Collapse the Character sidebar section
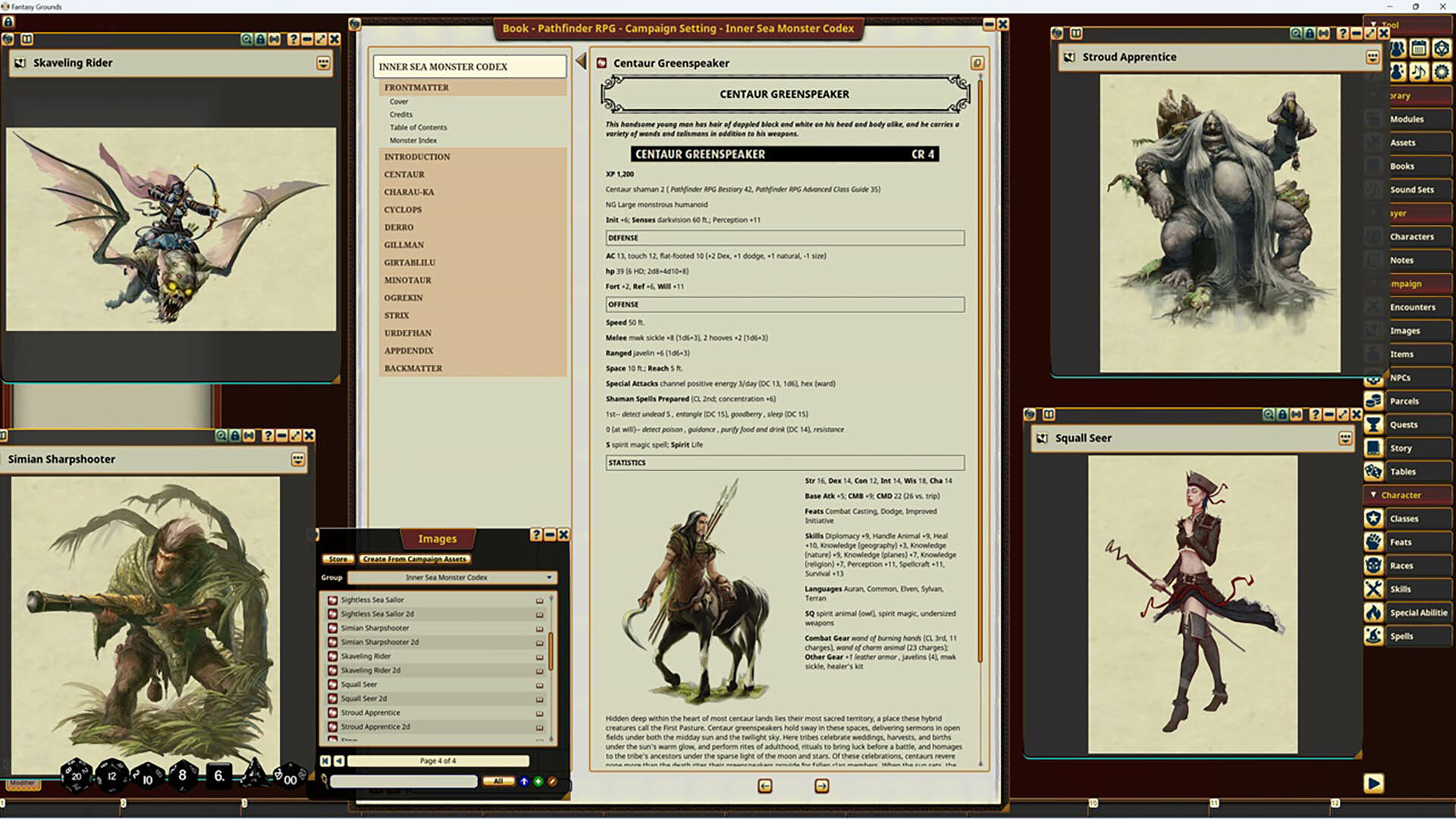1456x819 pixels. [1373, 494]
